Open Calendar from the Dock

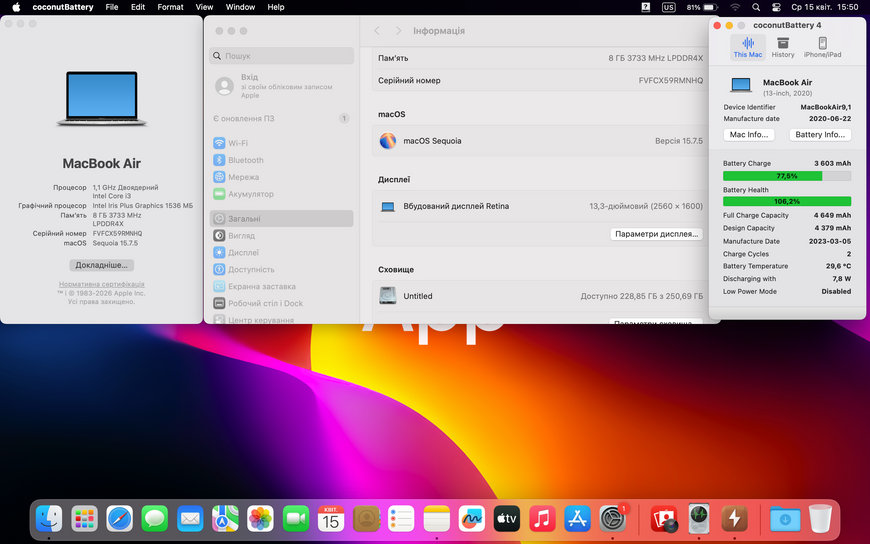(331, 519)
